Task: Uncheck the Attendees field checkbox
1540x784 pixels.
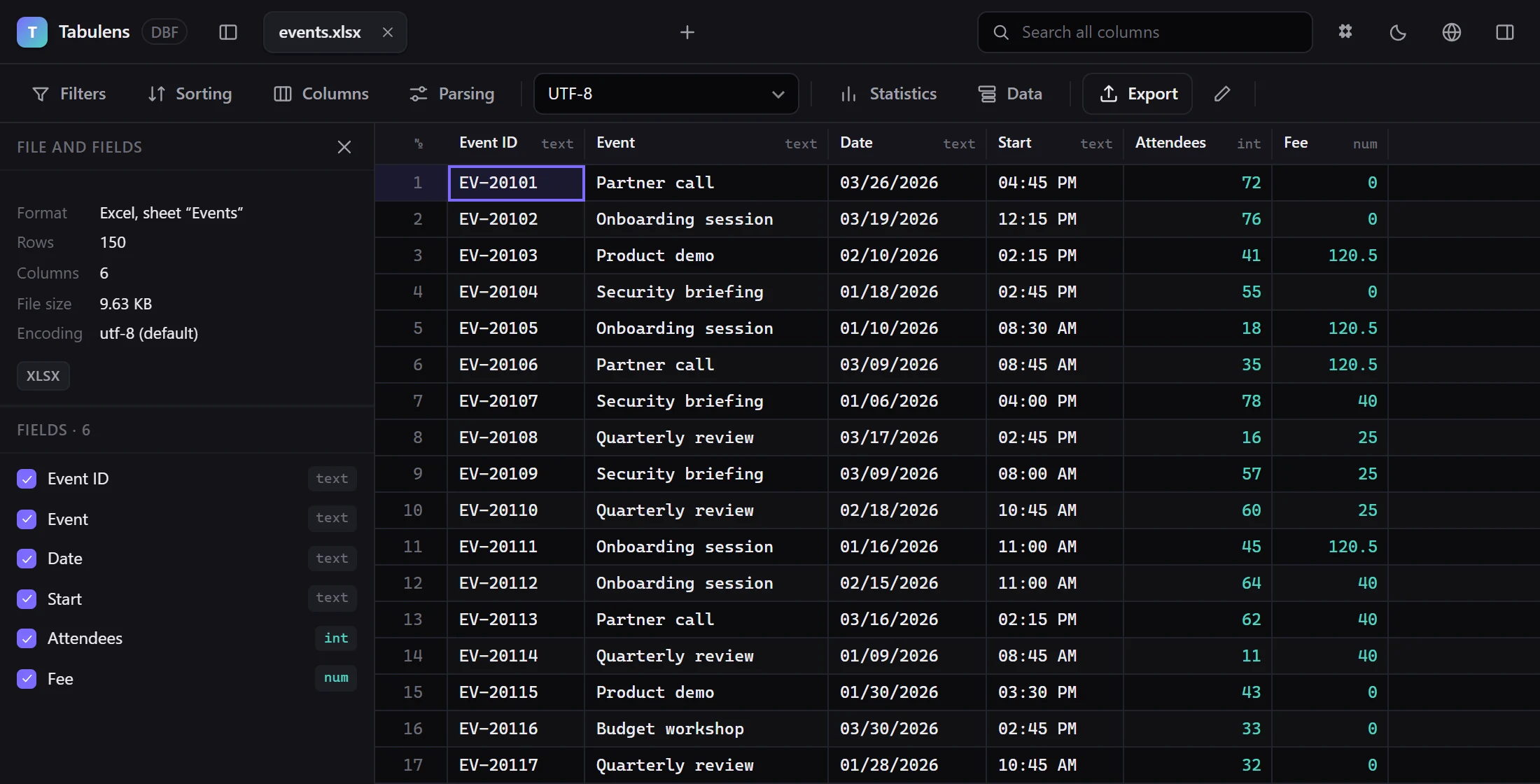Action: click(27, 638)
